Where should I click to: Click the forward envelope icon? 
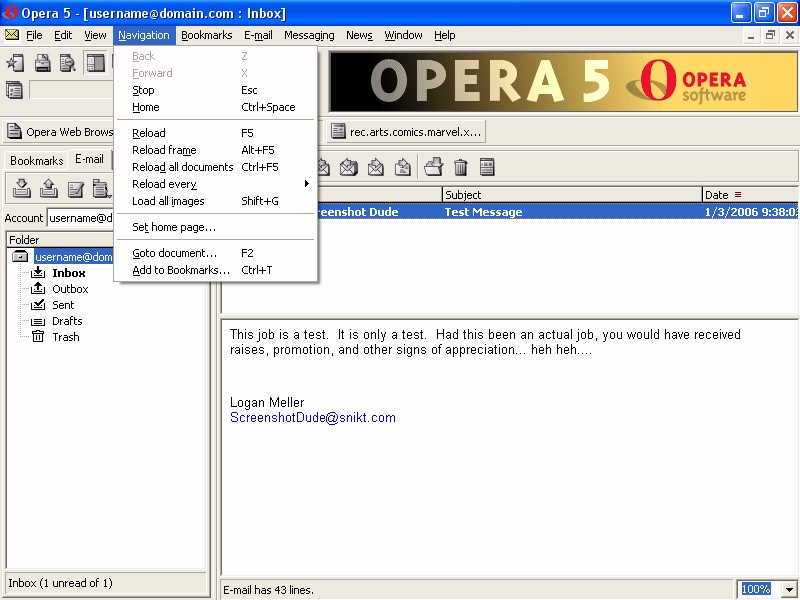(376, 167)
